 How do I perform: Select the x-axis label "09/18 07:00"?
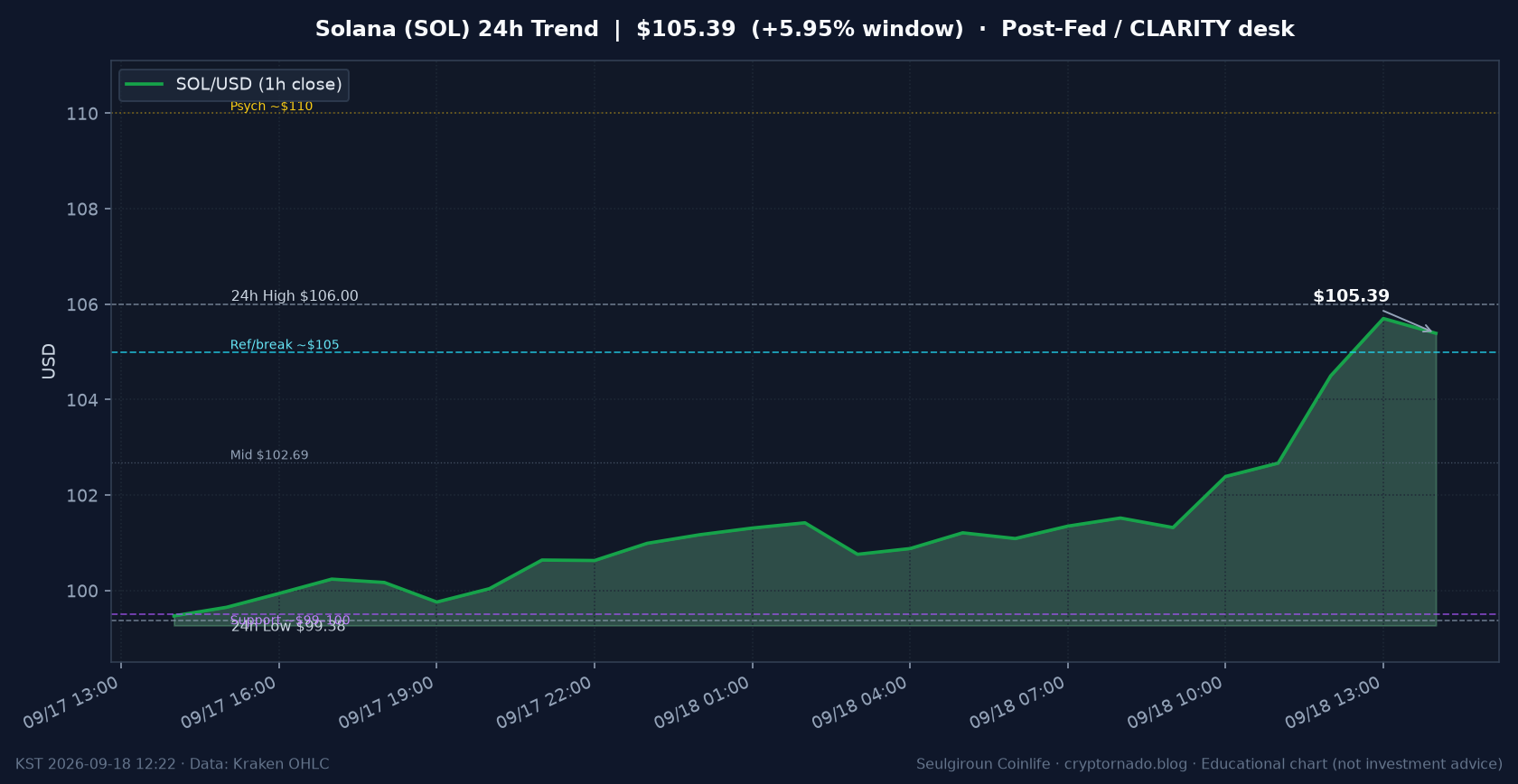(x=1017, y=703)
